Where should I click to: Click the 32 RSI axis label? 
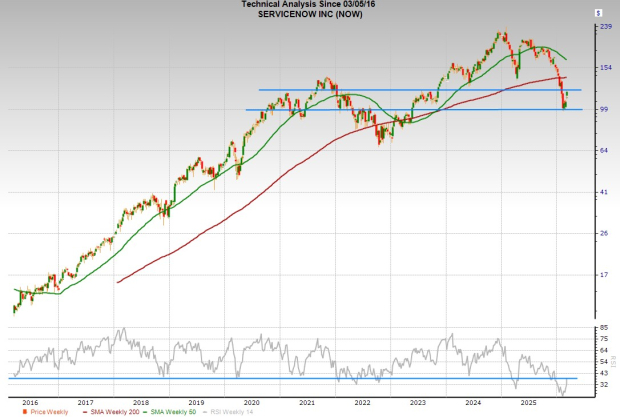(603, 384)
